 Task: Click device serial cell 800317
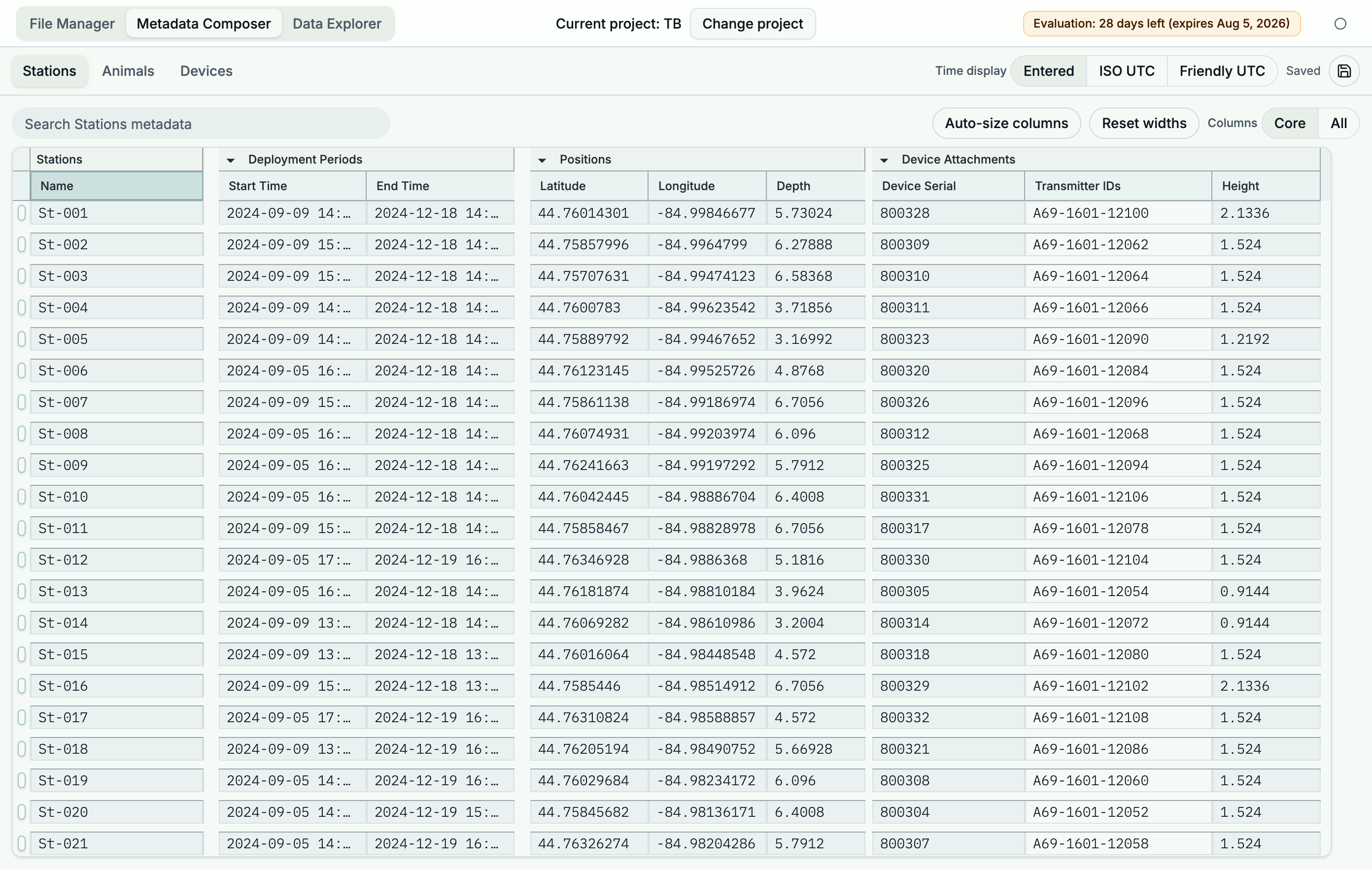(948, 529)
